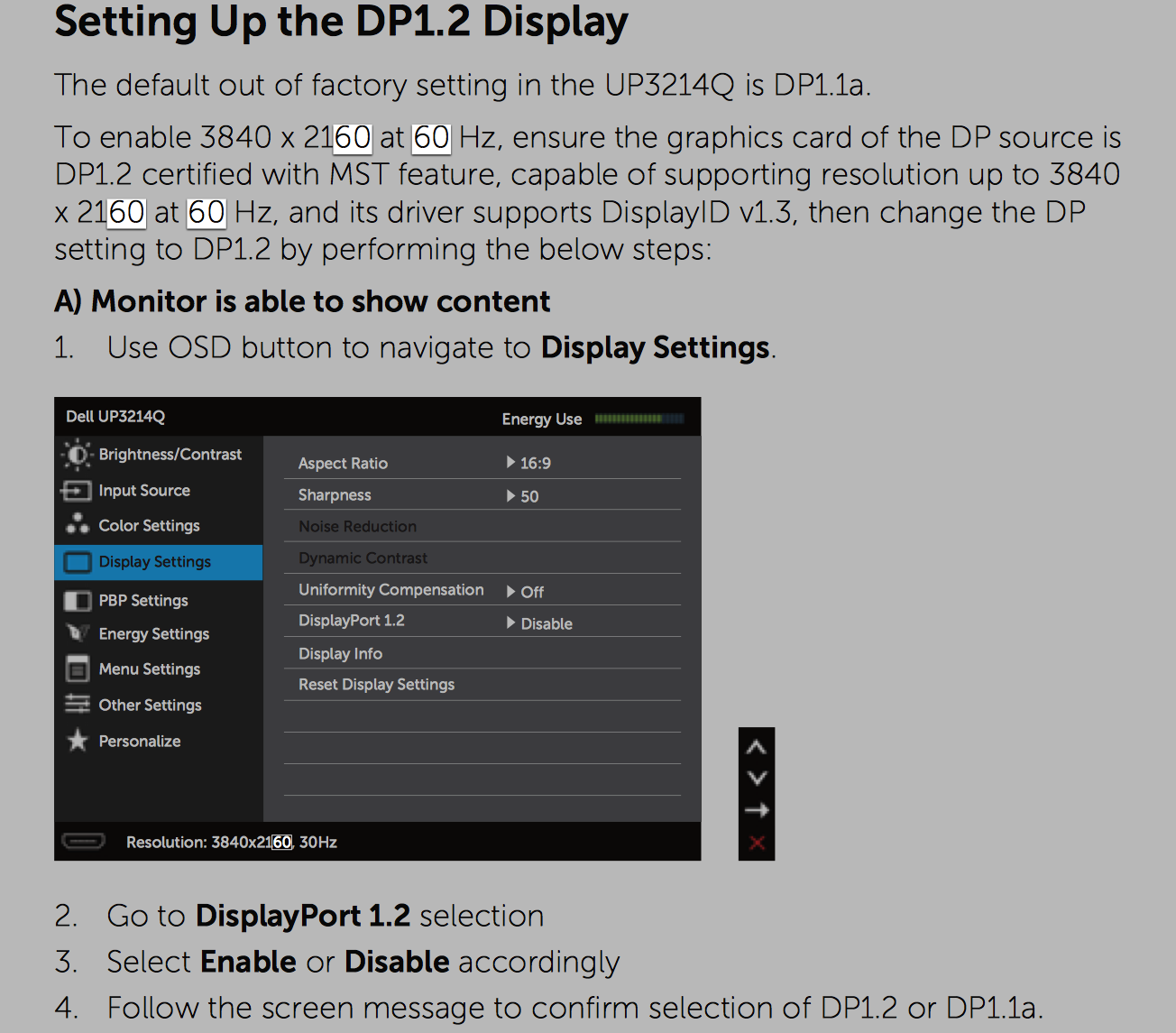1176x1033 pixels.
Task: Click the Resolution 3840x2160, 30Hz status text
Action: 232,842
